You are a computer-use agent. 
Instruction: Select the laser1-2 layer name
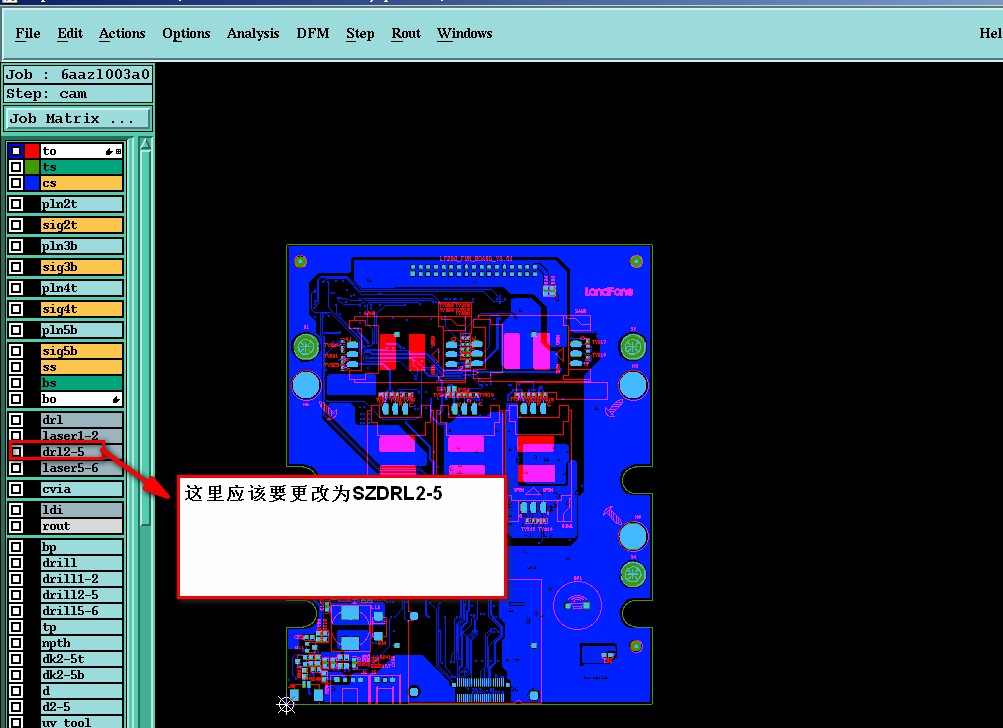coord(81,436)
